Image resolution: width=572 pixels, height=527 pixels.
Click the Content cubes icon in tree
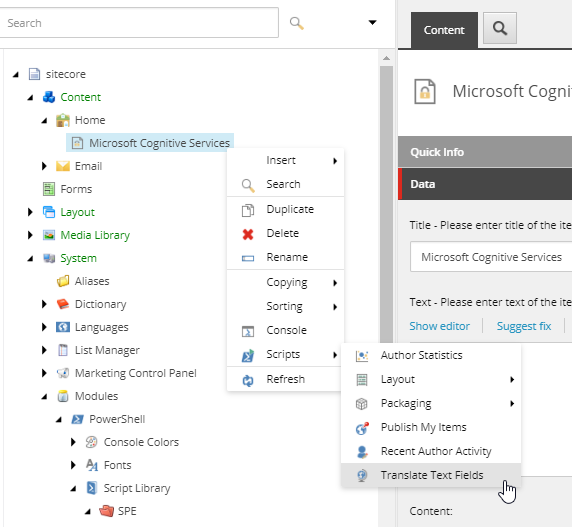[x=49, y=97]
